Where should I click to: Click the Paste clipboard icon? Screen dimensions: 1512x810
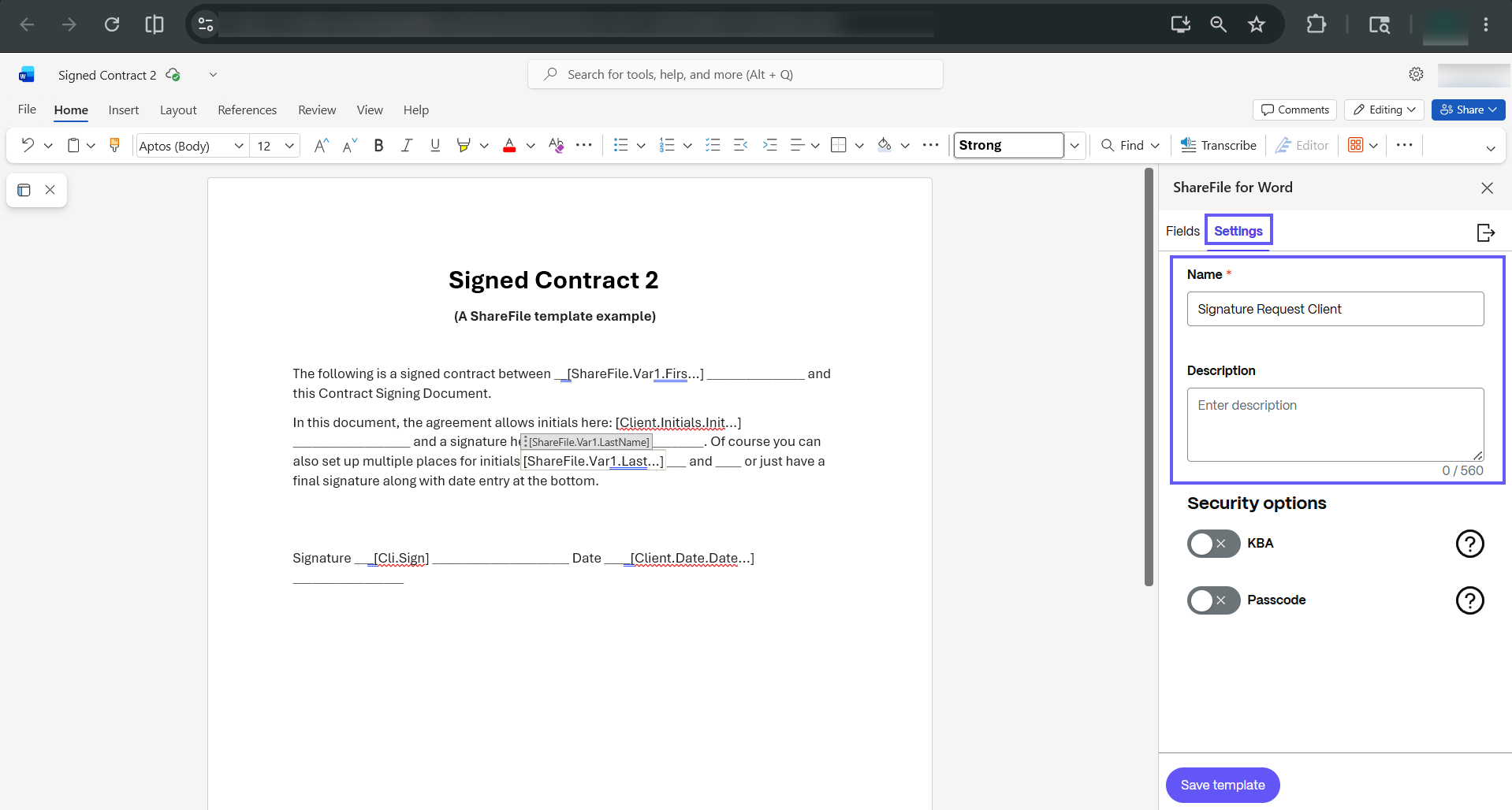tap(73, 145)
